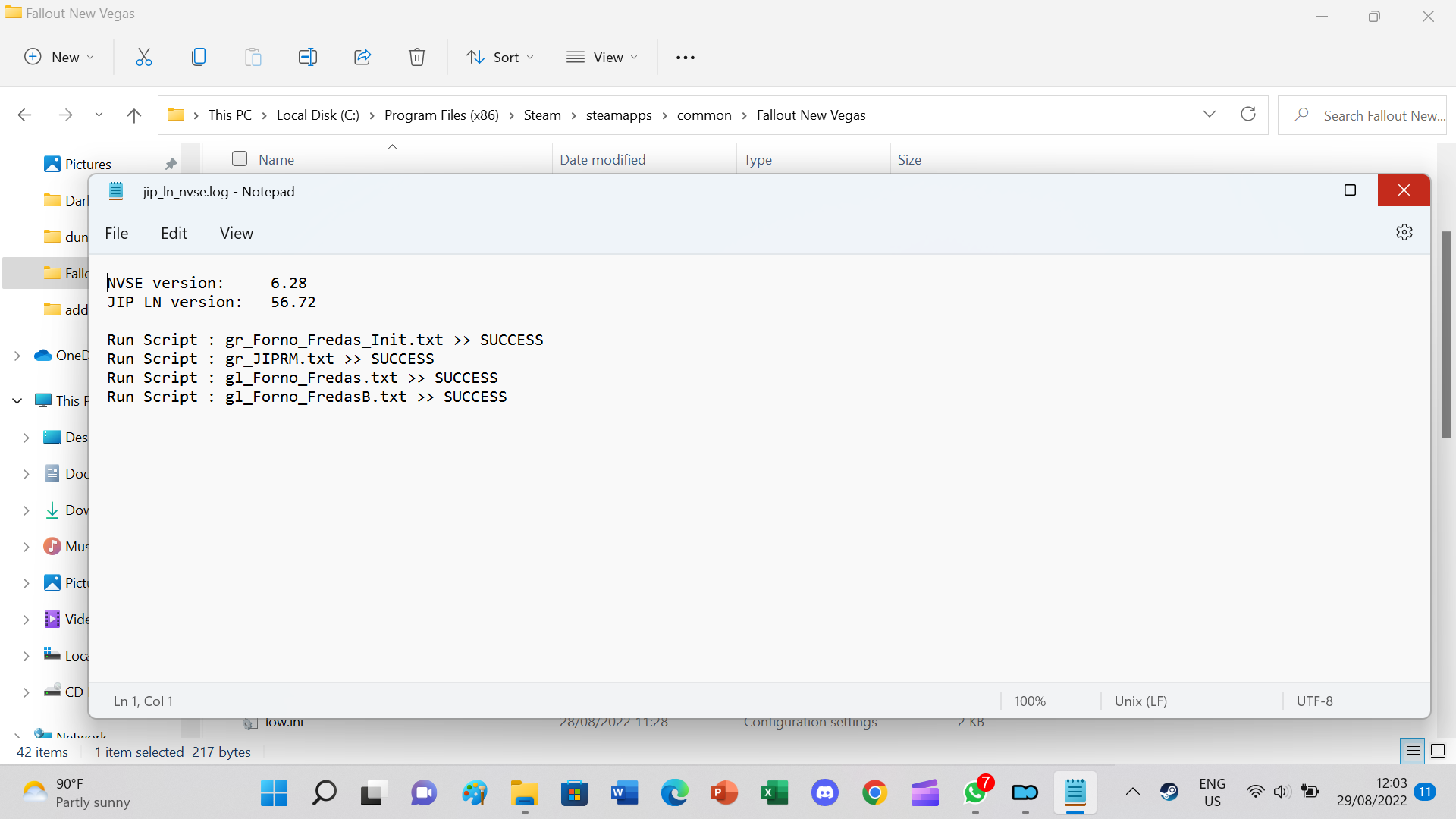Viewport: 1456px width, 819px height.
Task: Refresh the Fallout New Vegas folder
Action: [1248, 115]
